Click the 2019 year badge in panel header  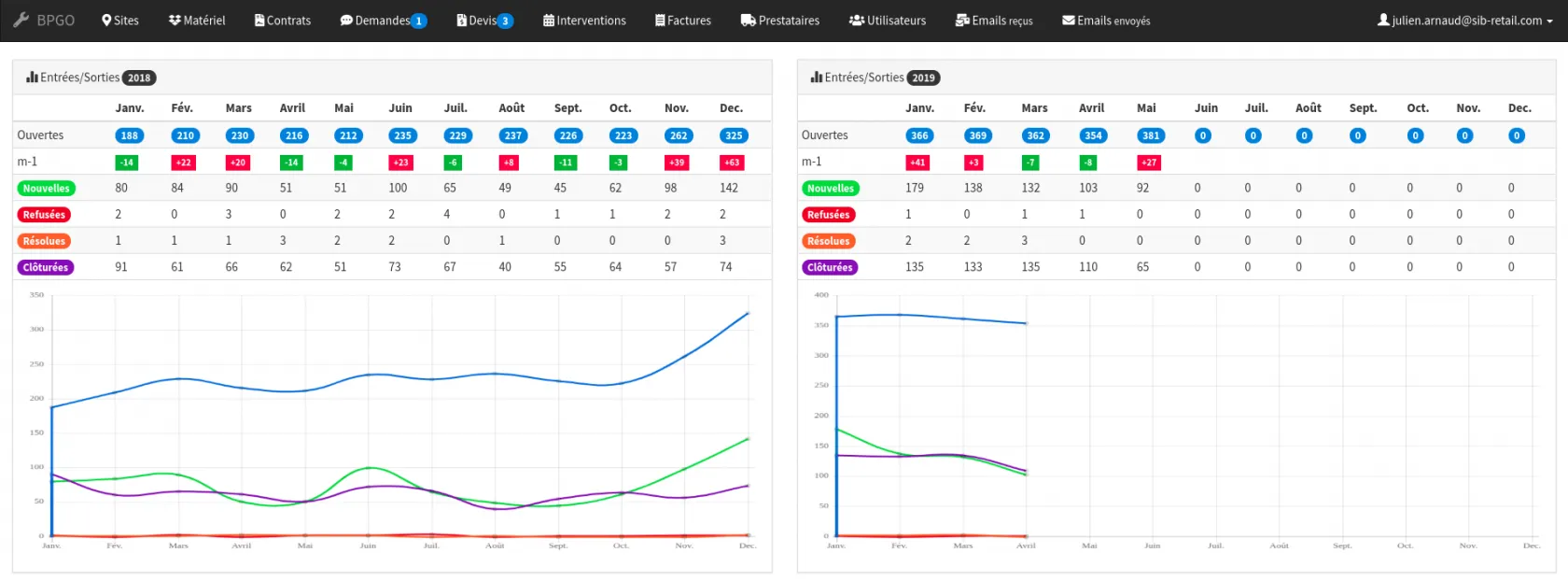click(x=923, y=78)
